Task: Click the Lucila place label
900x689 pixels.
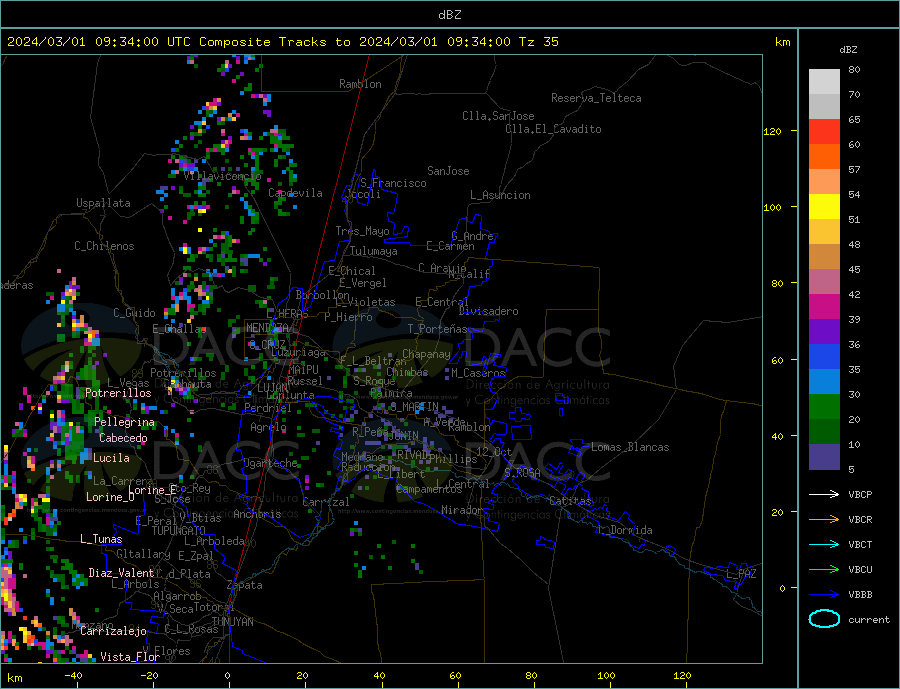Action: click(111, 458)
